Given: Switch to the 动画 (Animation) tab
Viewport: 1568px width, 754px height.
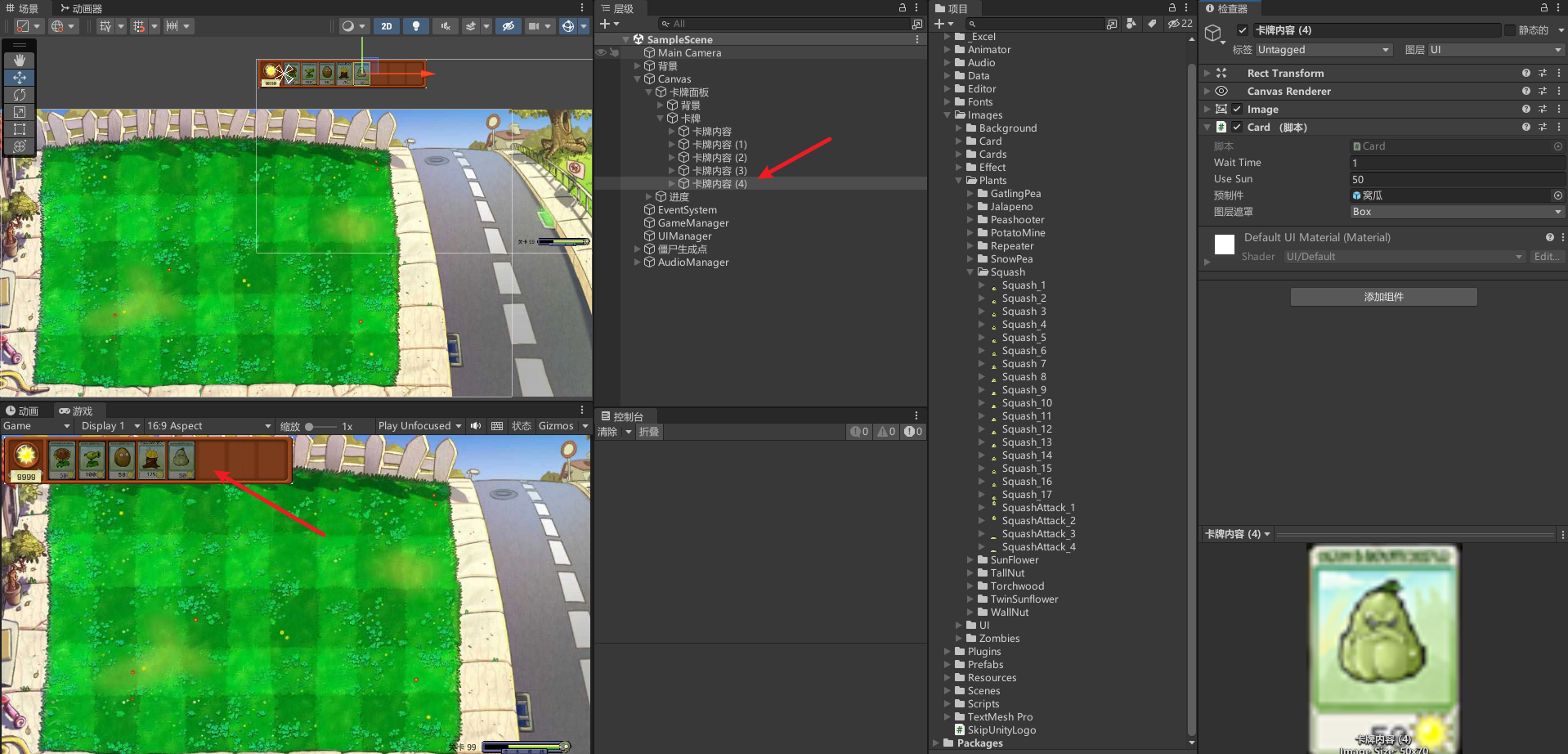Looking at the screenshot, I should (x=23, y=411).
